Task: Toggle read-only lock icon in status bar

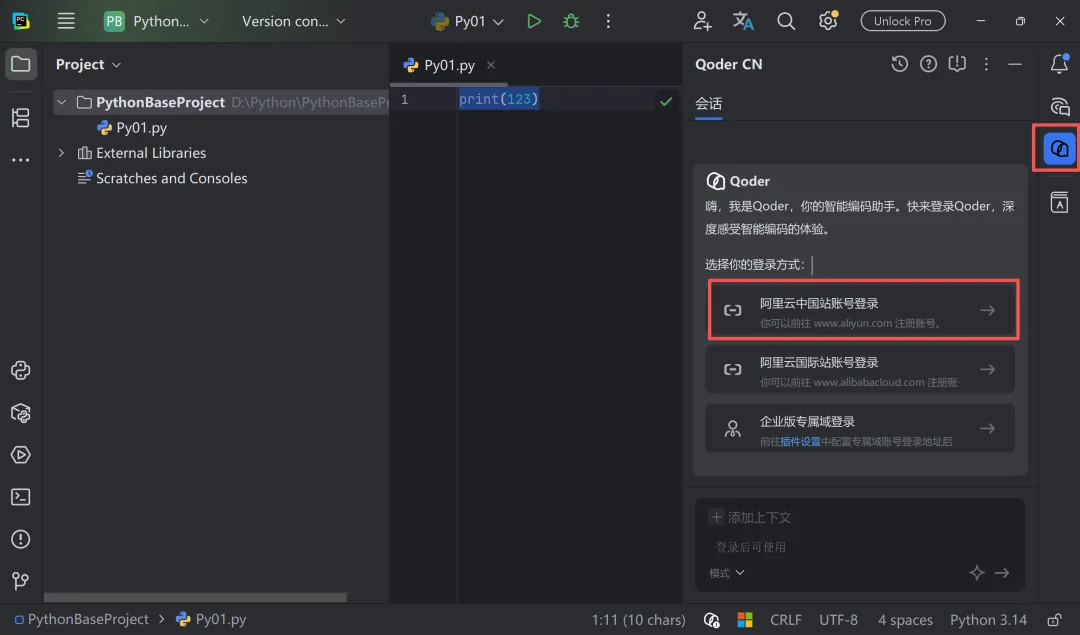Action: (1054, 620)
